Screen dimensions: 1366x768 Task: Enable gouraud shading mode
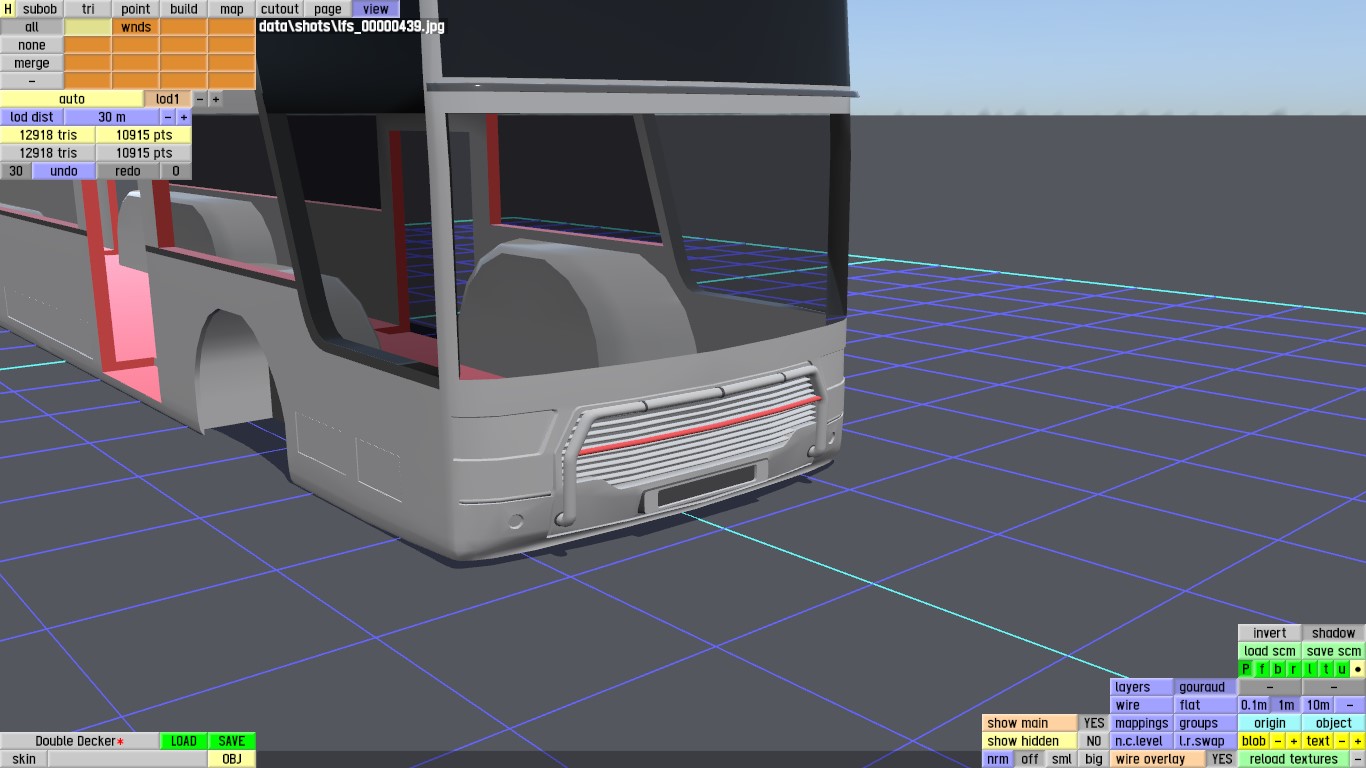tap(1206, 687)
